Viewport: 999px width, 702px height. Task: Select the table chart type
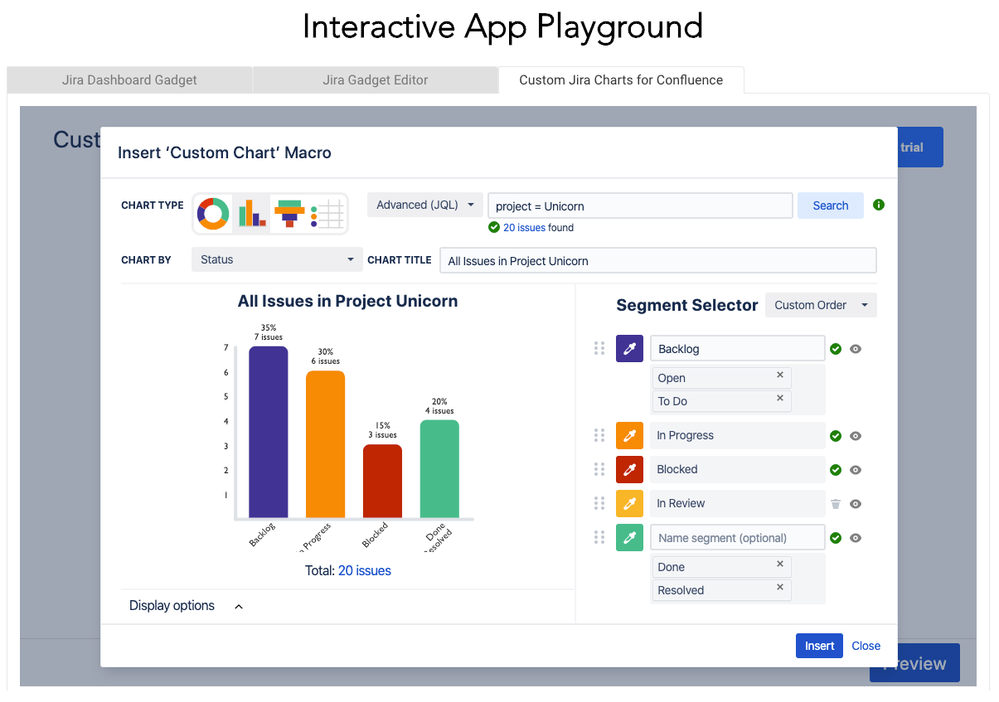tap(327, 213)
